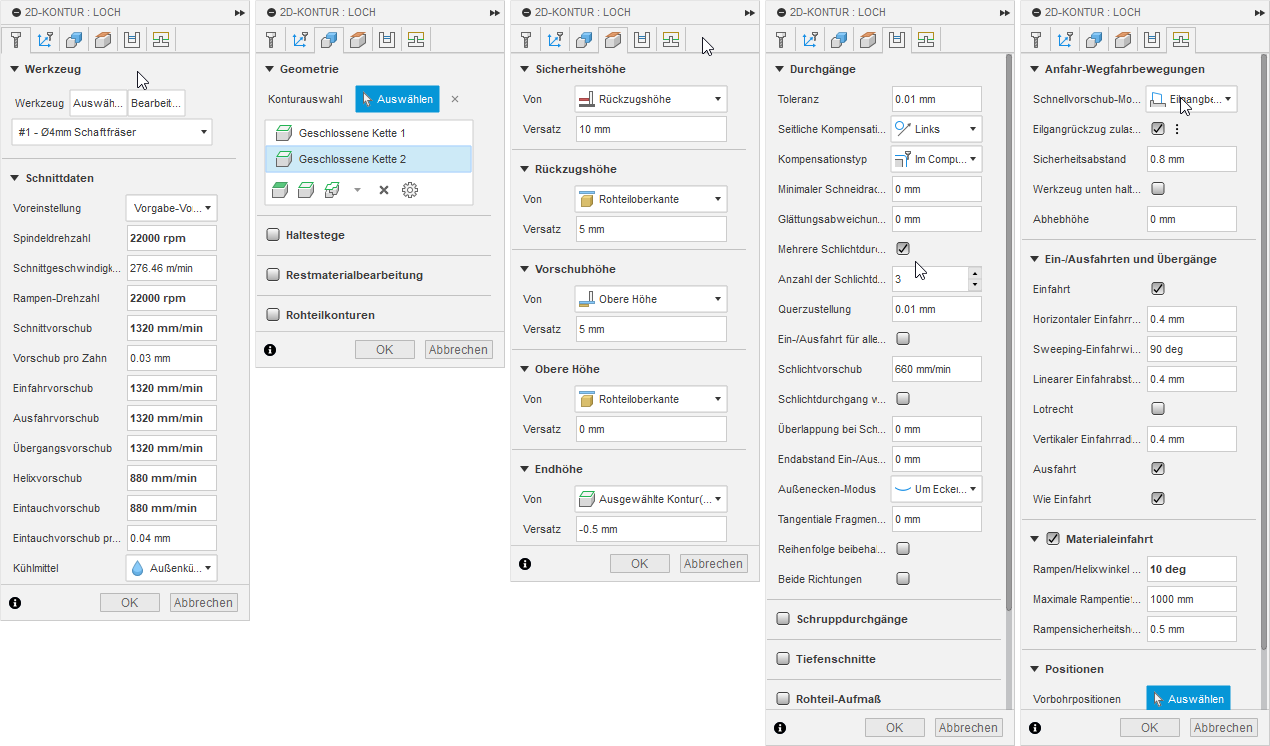The image size is (1270, 746).
Task: Click Auswählen button for Vorbohrpositionen
Action: coord(1188,699)
